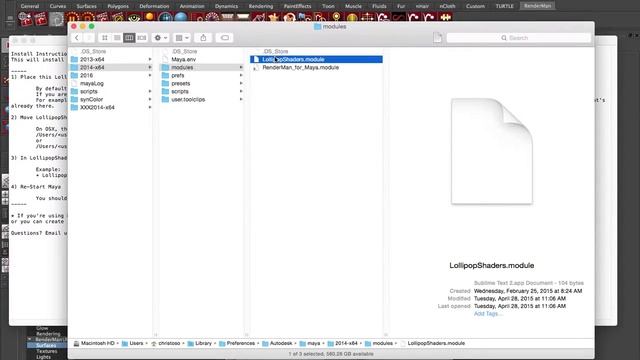Click the Share button in Finder toolbar
The height and width of the screenshot is (360, 640).
pos(203,38)
